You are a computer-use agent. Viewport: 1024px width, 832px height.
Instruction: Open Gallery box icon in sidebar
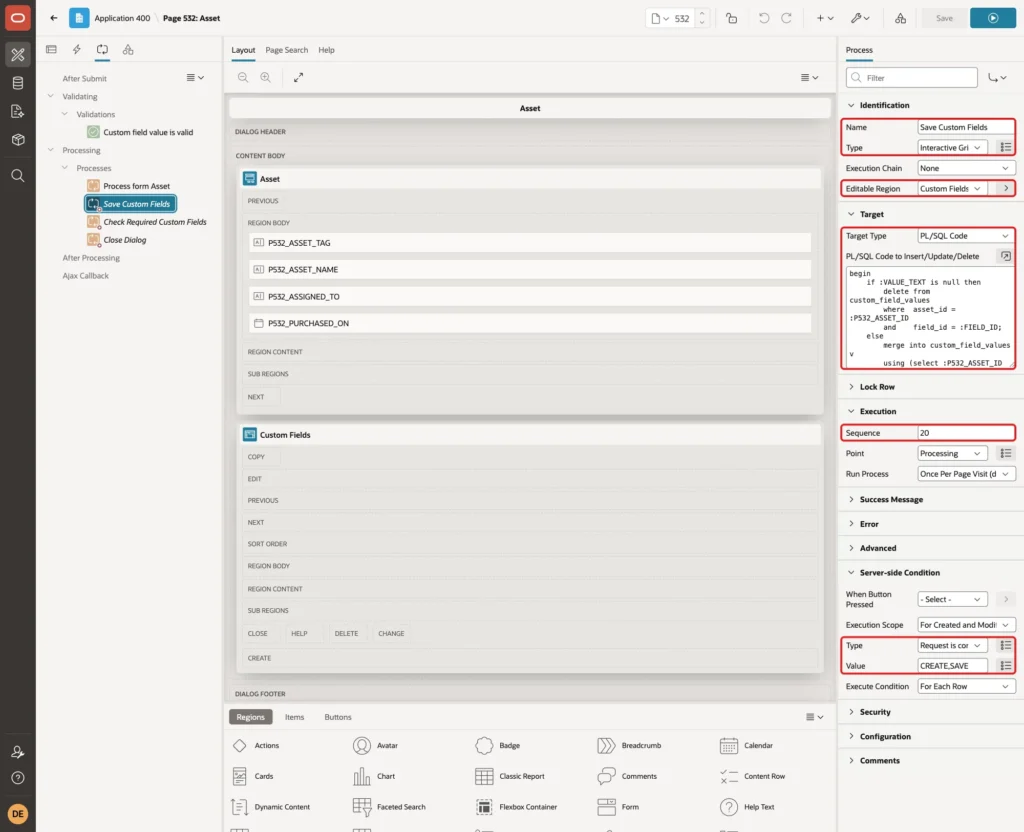[x=18, y=140]
